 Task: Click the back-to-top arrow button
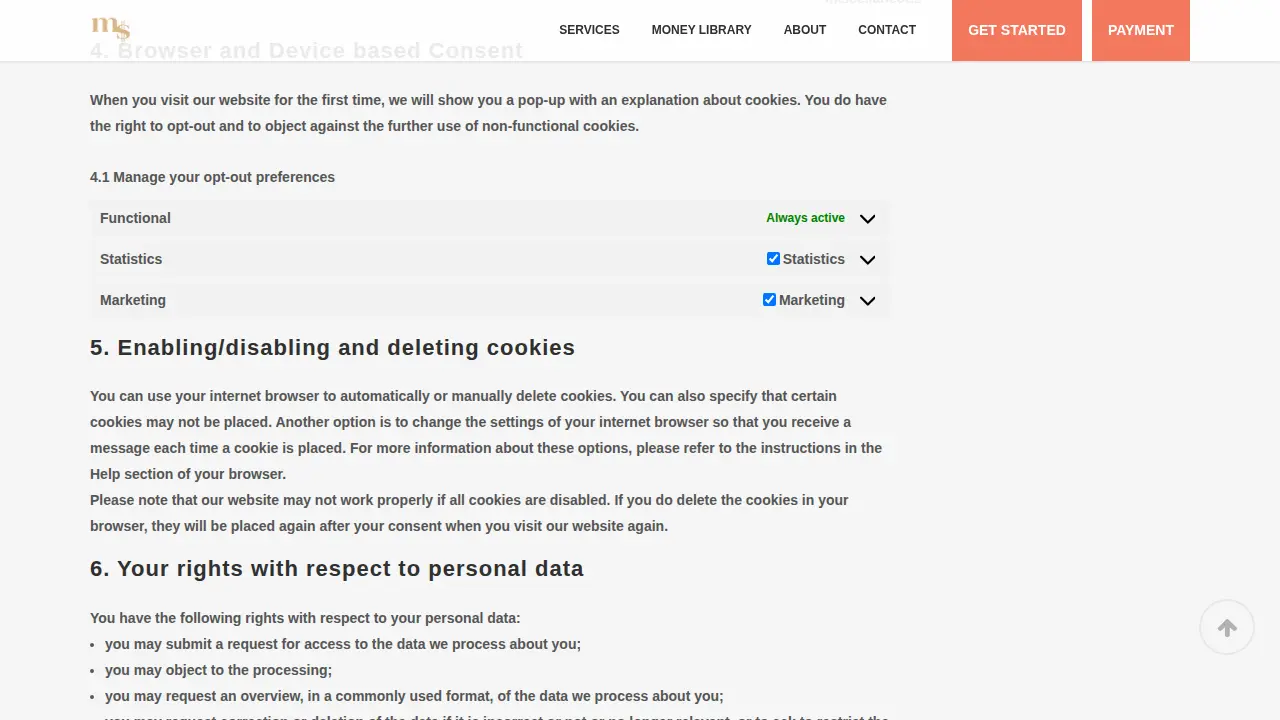pos(1227,627)
